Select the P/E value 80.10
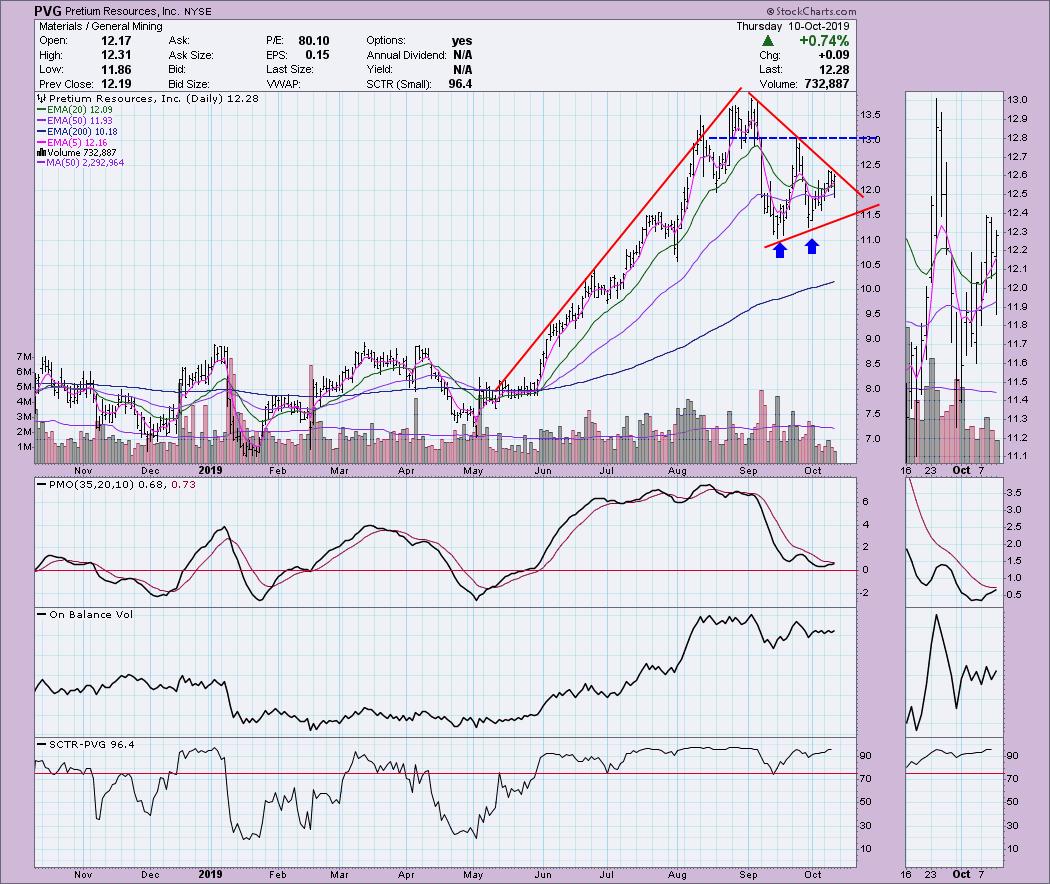Screen dimensions: 1050x884 point(314,41)
